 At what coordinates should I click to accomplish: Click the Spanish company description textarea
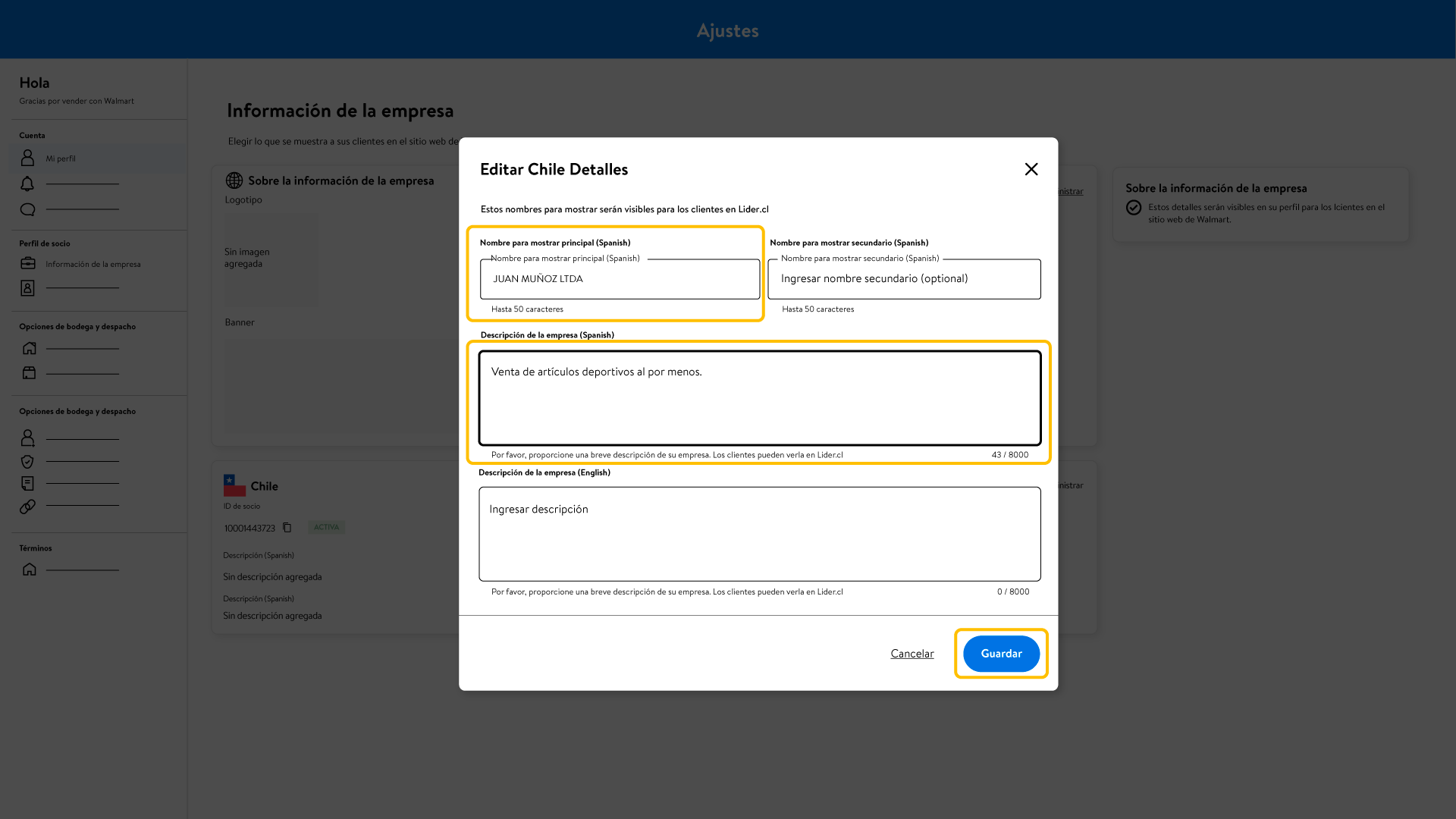point(759,398)
